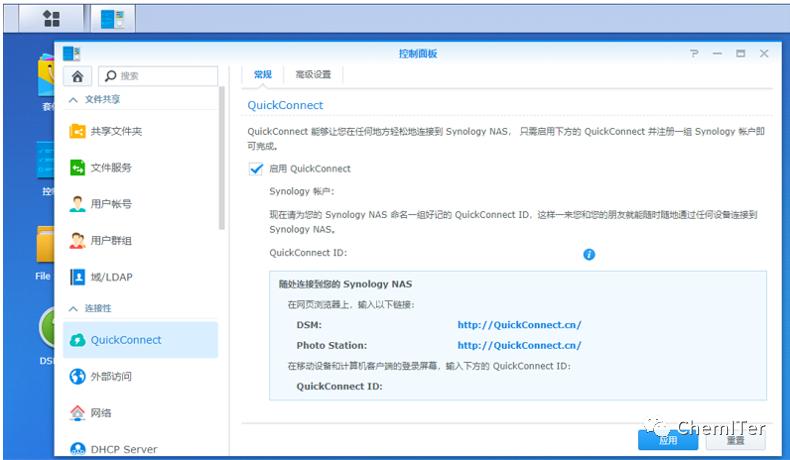Click the search magnifier icon

coord(110,76)
